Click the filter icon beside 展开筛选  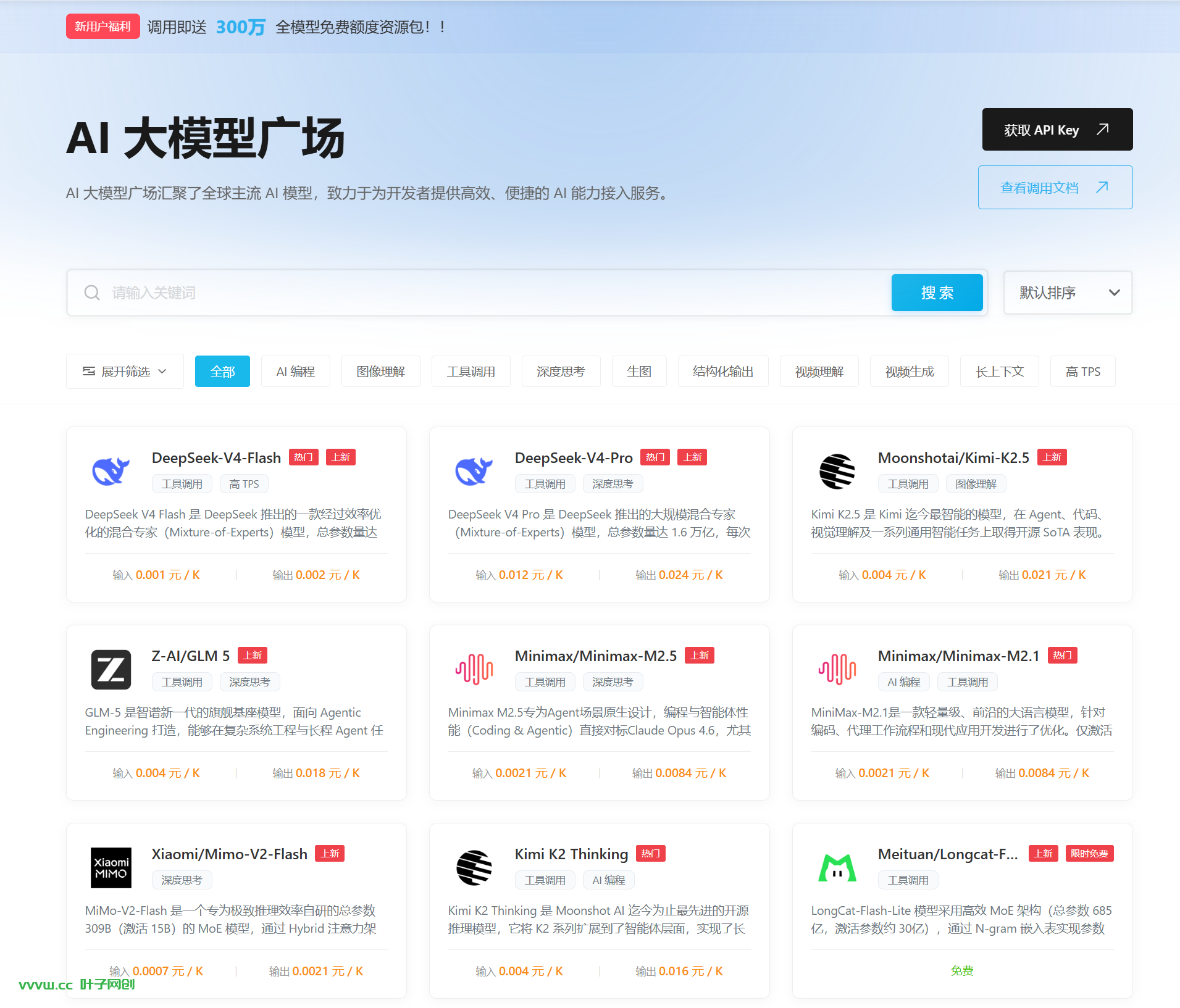click(x=89, y=371)
